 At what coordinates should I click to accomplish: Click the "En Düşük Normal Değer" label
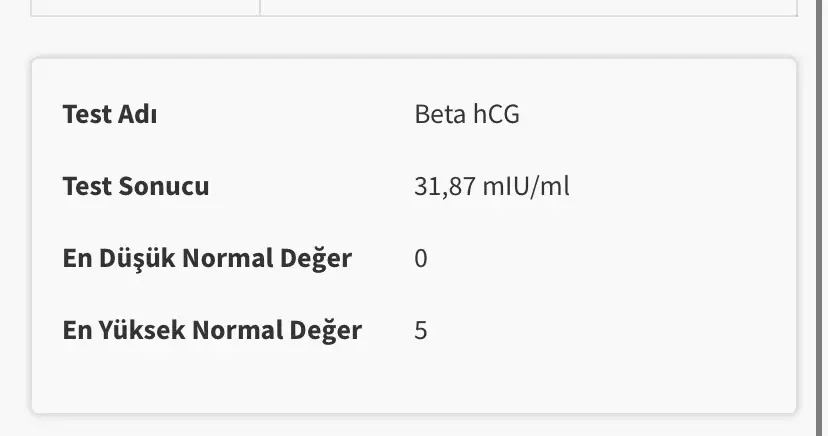(207, 258)
